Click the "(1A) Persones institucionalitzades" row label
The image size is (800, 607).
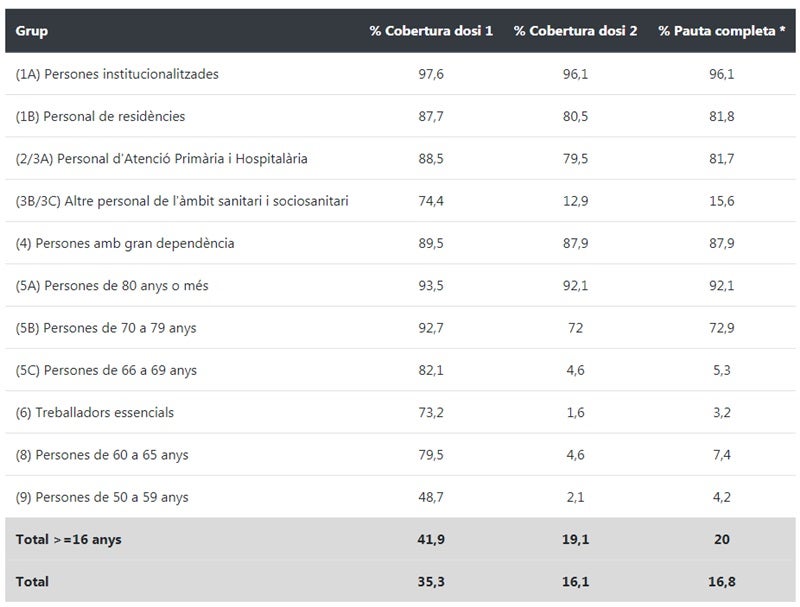pos(117,74)
